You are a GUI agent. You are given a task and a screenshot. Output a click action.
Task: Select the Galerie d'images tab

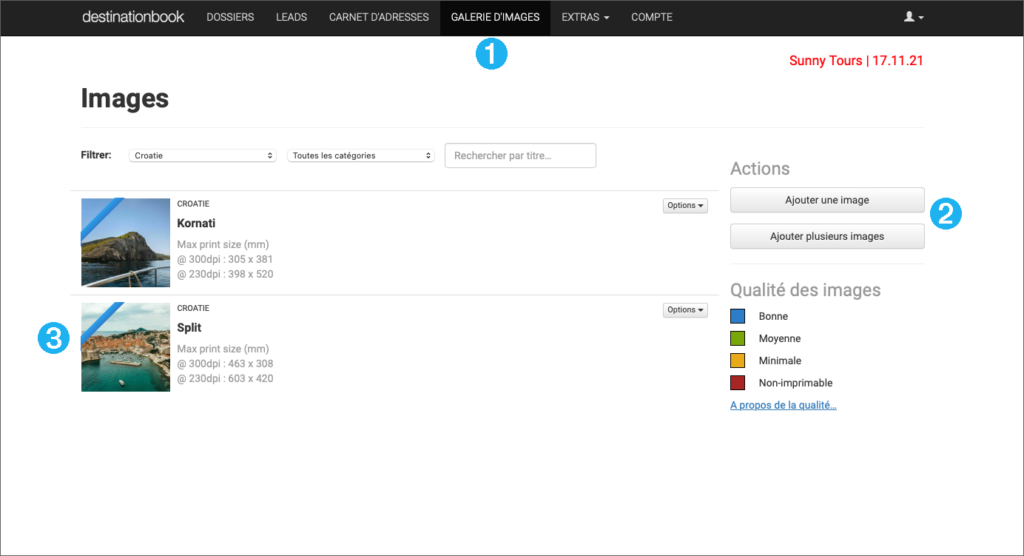495,17
